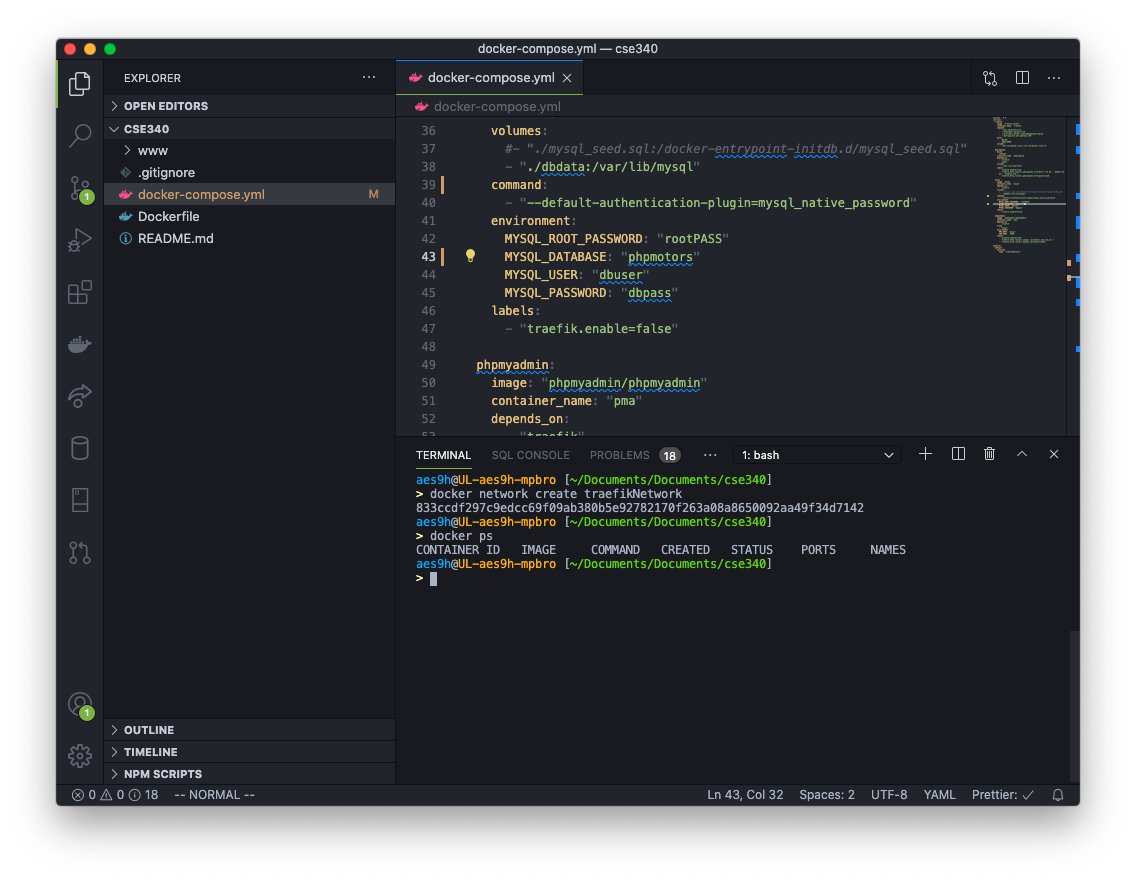The image size is (1136, 880).
Task: Switch to the PROBLEMS tab
Action: 619,454
